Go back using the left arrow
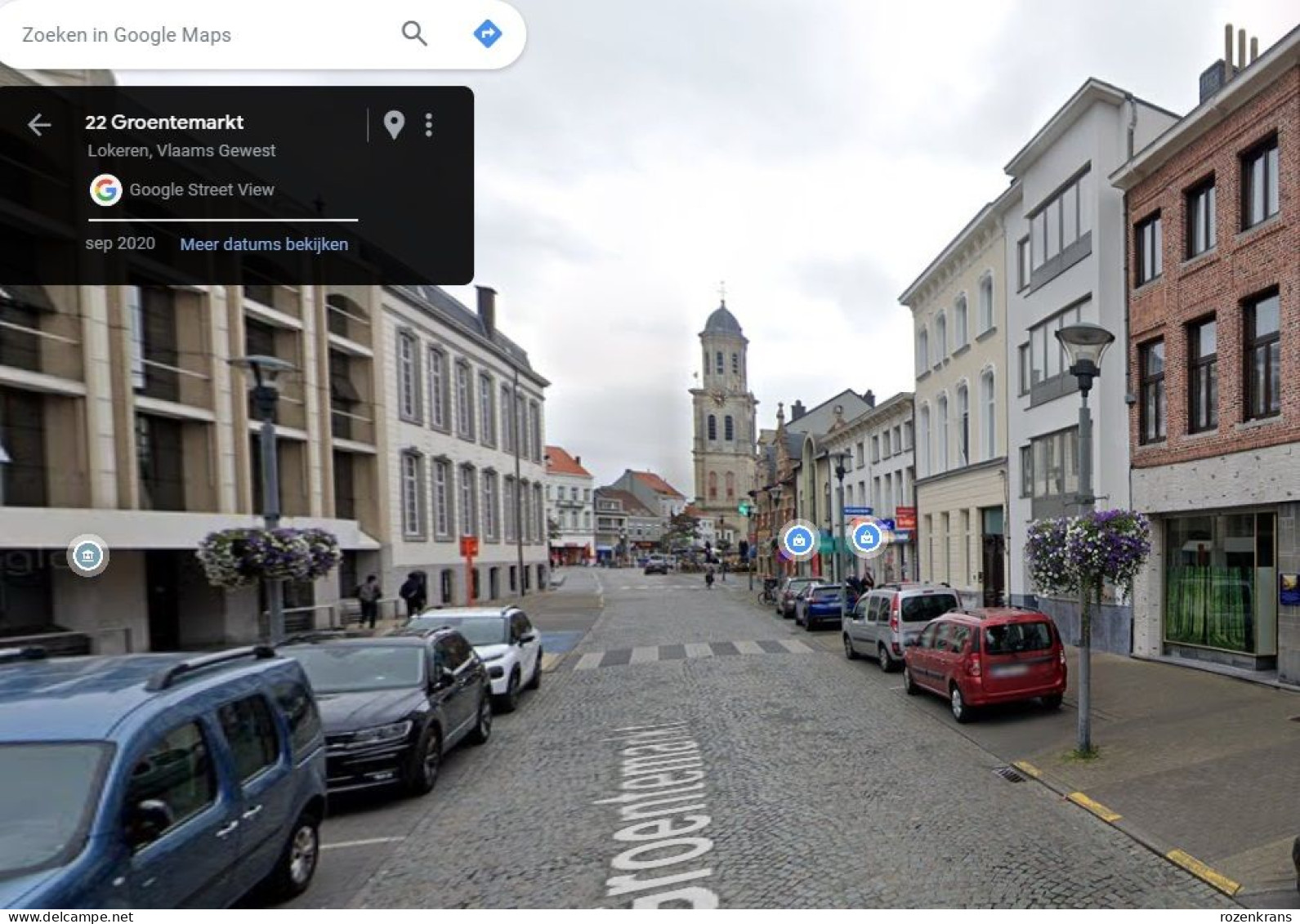 pyautogui.click(x=39, y=124)
